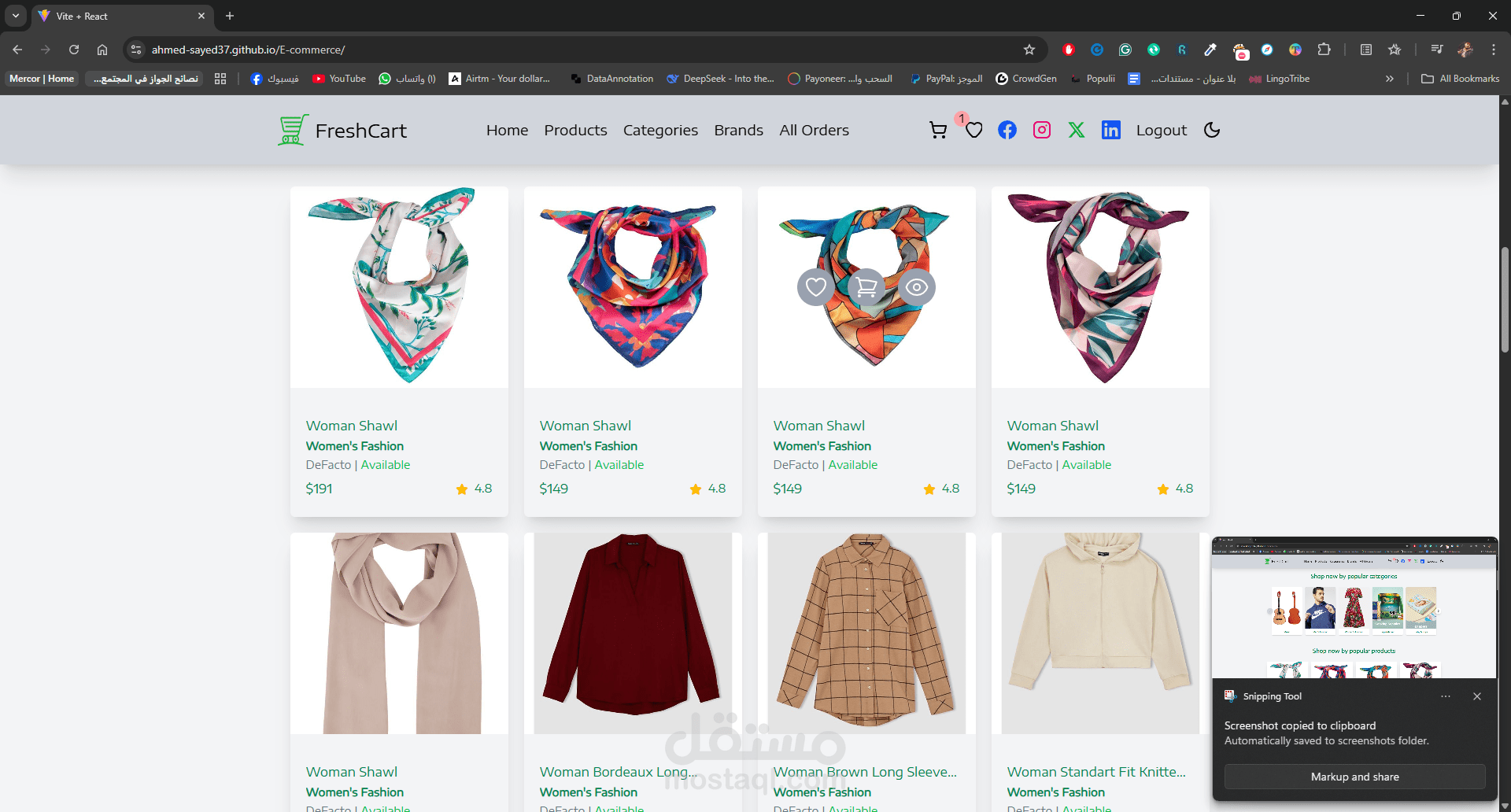This screenshot has height=812, width=1511.
Task: Click the $191 price text
Action: pyautogui.click(x=319, y=489)
